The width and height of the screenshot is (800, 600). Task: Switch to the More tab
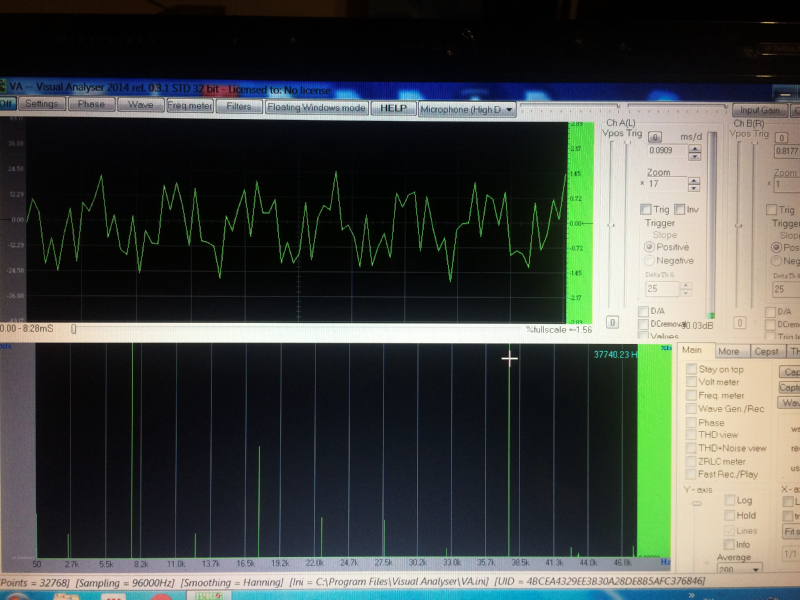(x=729, y=352)
